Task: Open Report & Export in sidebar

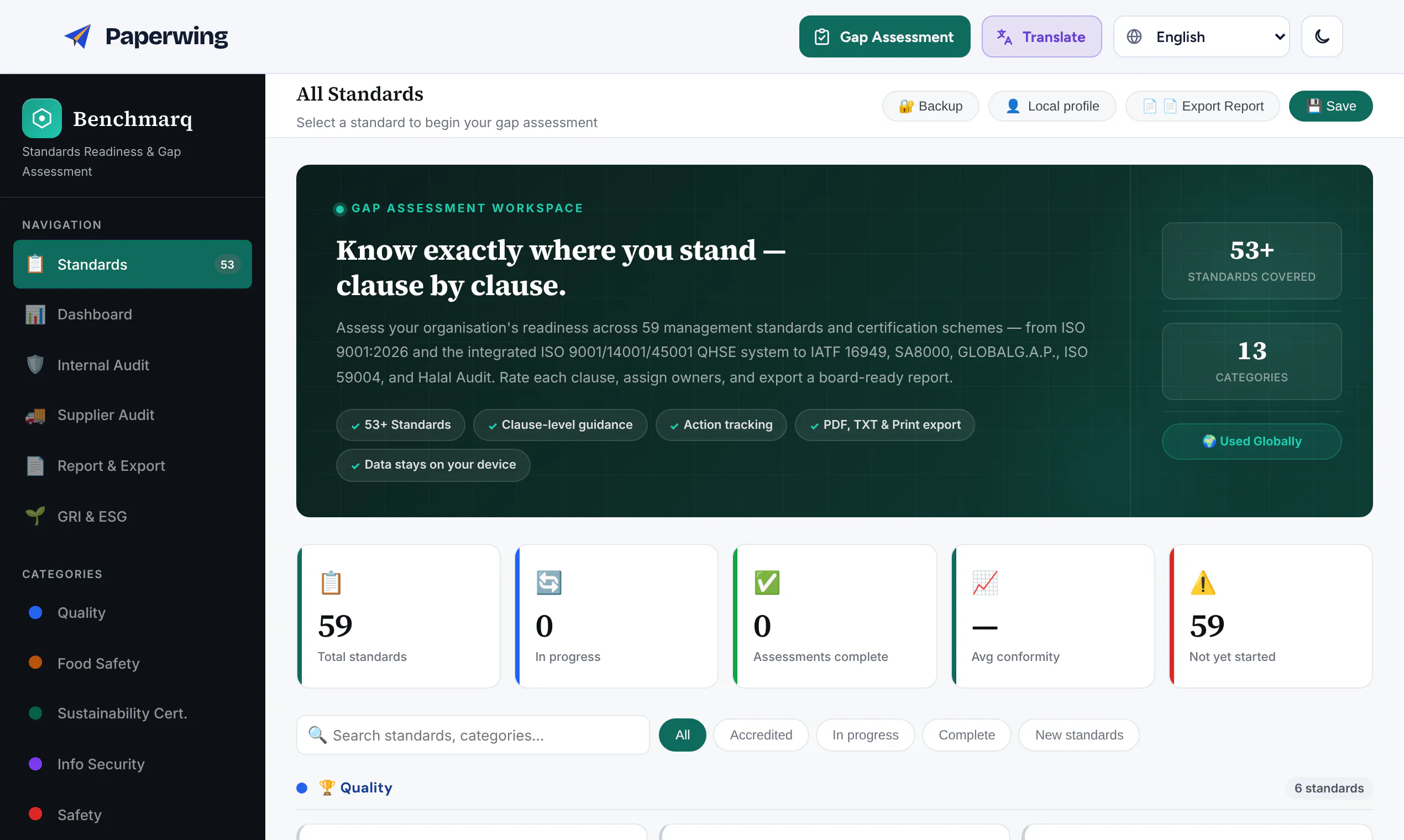Action: [133, 466]
